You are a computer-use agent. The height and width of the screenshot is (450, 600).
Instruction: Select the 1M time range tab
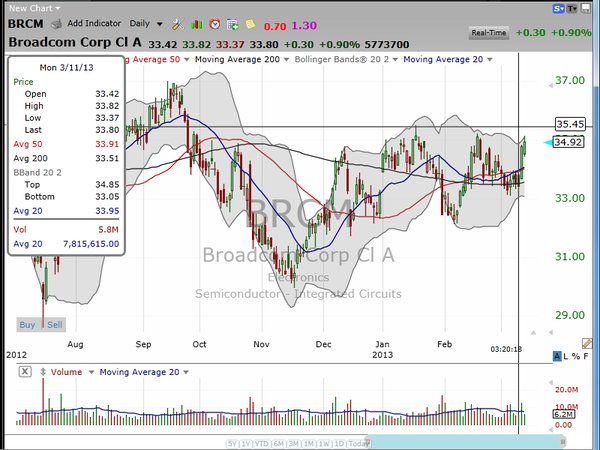coord(309,444)
